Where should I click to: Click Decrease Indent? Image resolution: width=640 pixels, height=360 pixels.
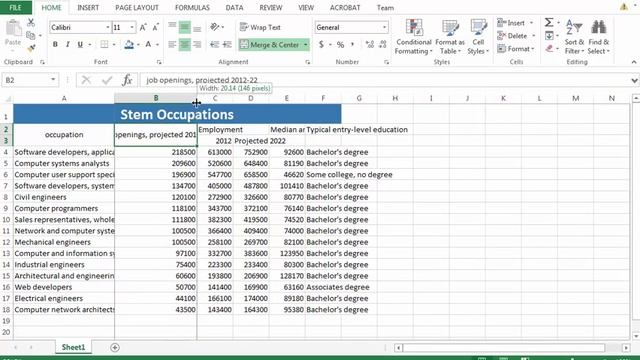point(214,44)
